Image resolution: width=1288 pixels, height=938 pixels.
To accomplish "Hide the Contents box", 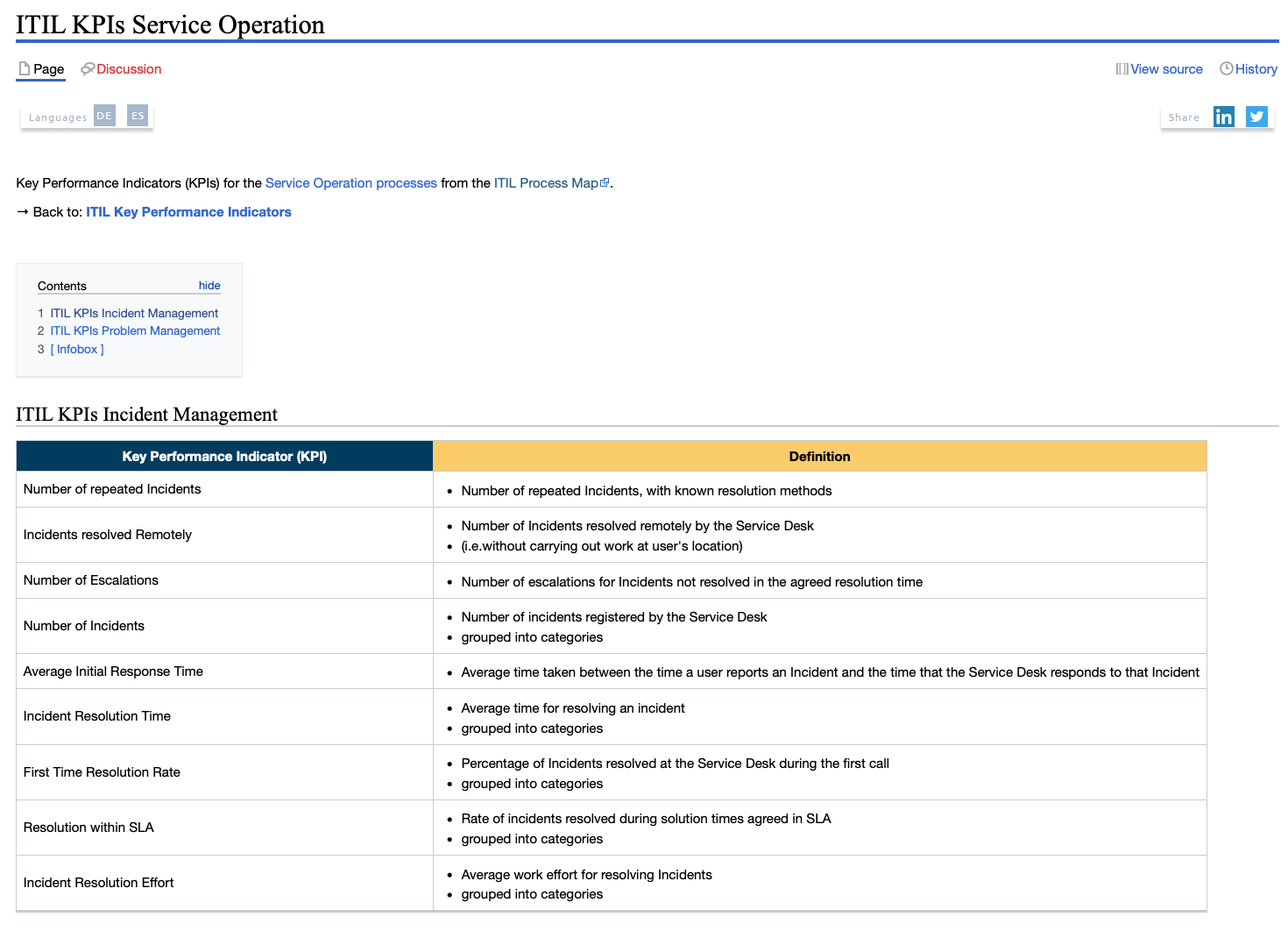I will (x=209, y=286).
